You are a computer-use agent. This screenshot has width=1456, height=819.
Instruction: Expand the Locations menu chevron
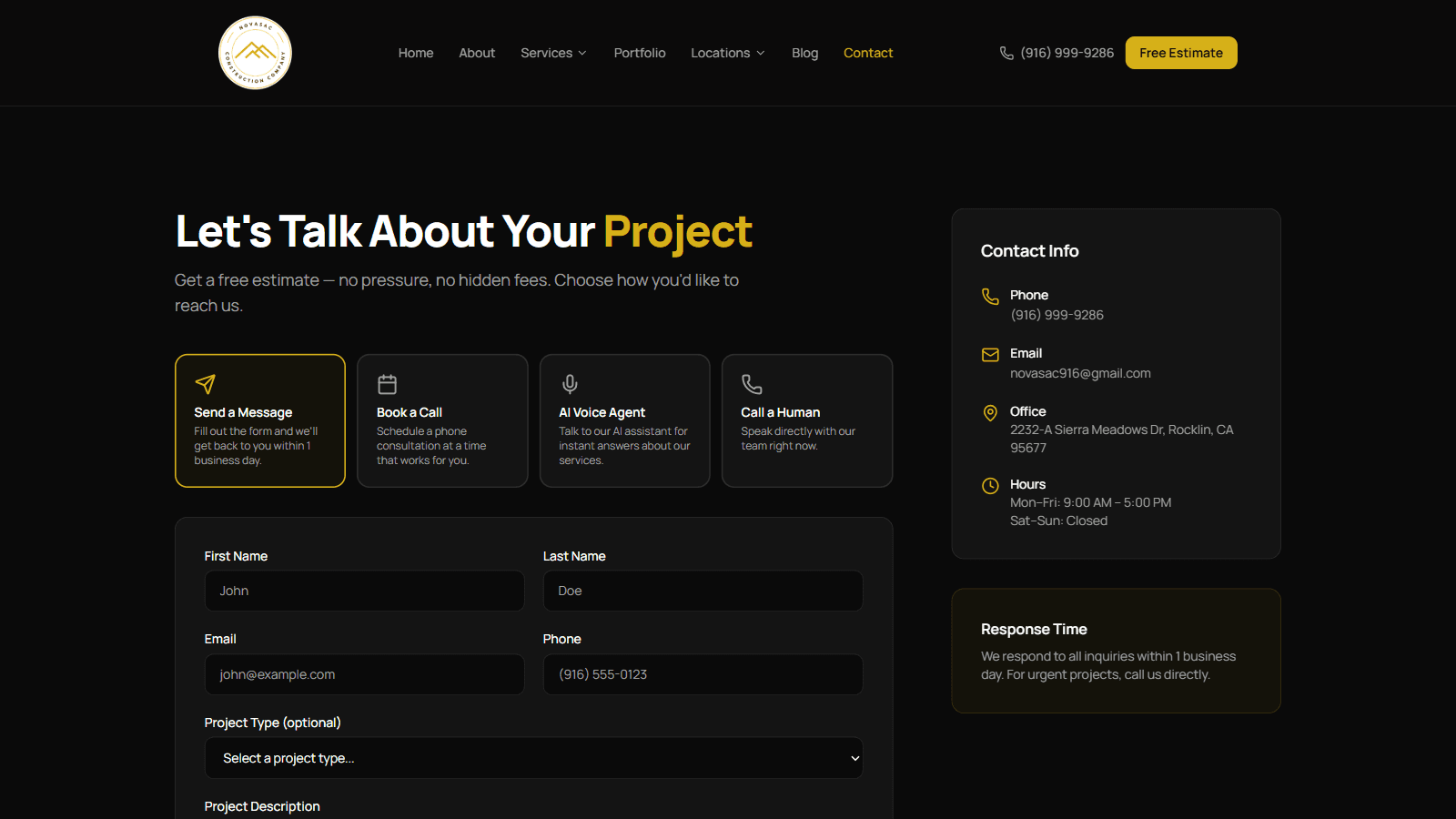pyautogui.click(x=761, y=54)
